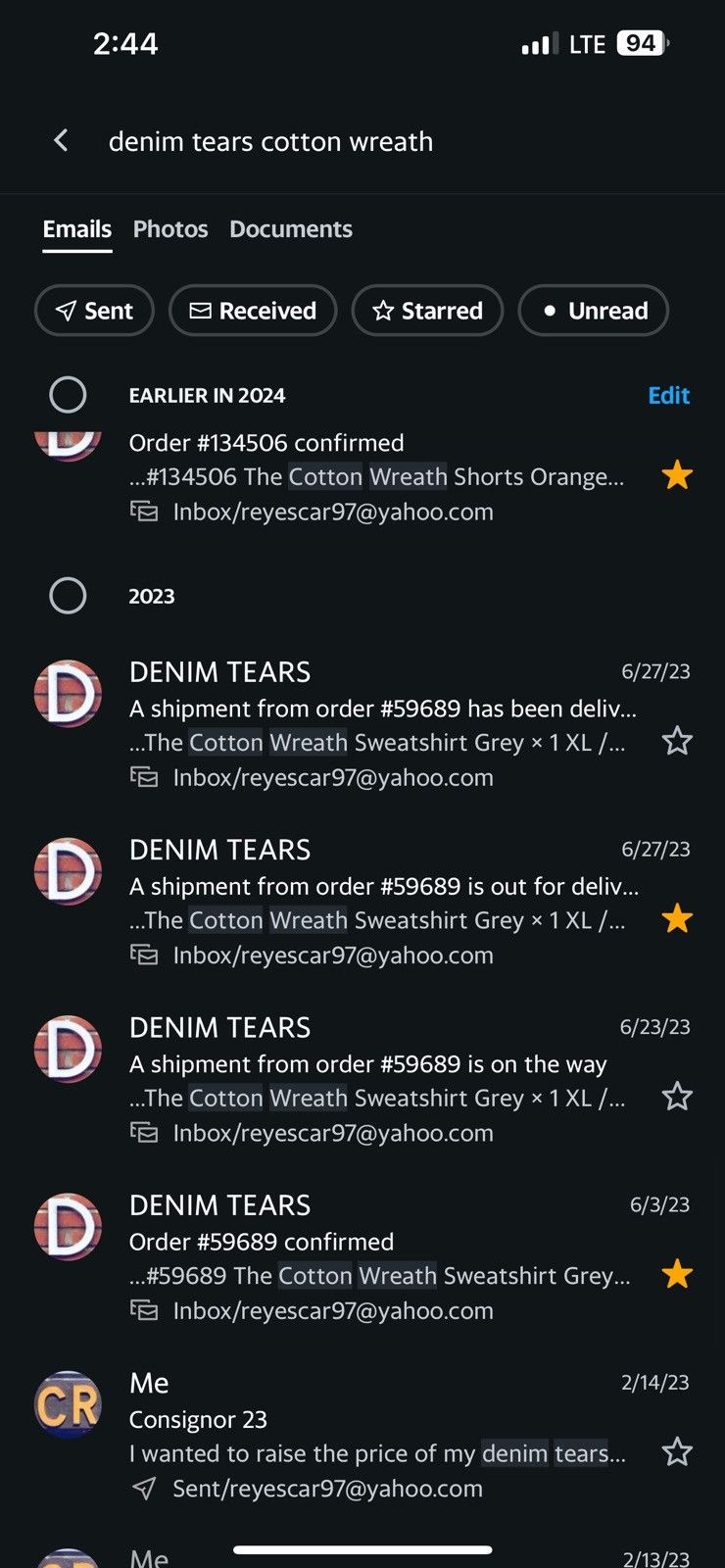
Task: Select all emails in the 2023 group
Action: coord(68,596)
